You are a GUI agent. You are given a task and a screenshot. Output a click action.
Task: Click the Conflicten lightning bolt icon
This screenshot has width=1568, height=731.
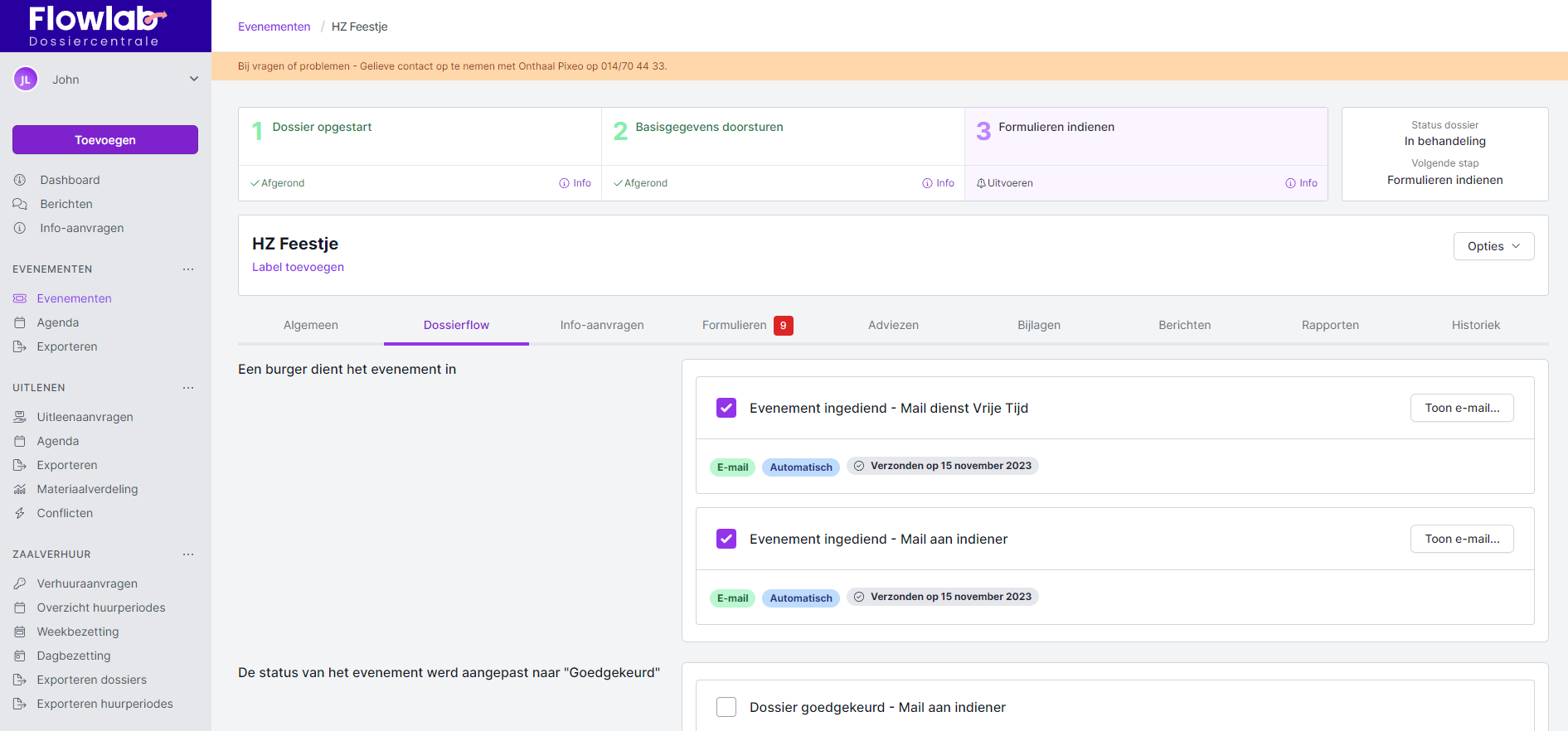(x=20, y=513)
